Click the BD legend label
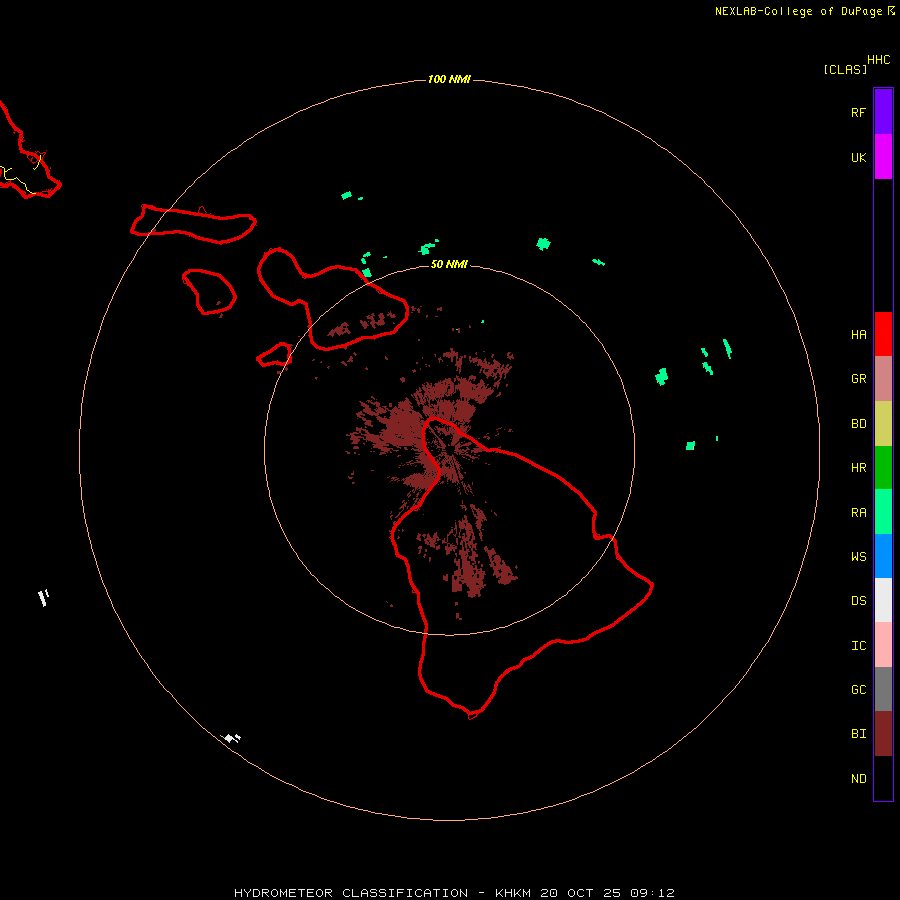This screenshot has width=900, height=900. (x=858, y=424)
